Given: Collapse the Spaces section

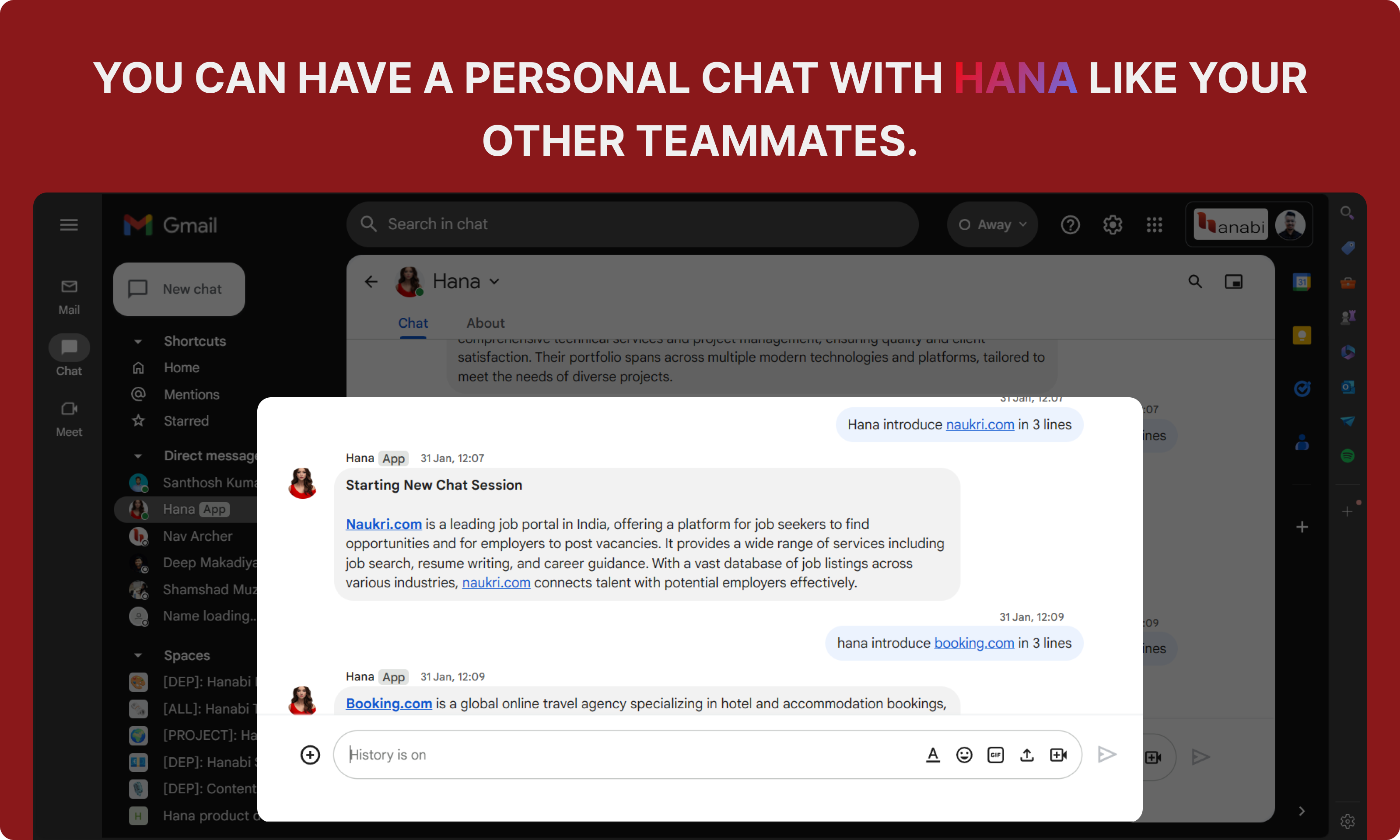Looking at the screenshot, I should coord(137,655).
